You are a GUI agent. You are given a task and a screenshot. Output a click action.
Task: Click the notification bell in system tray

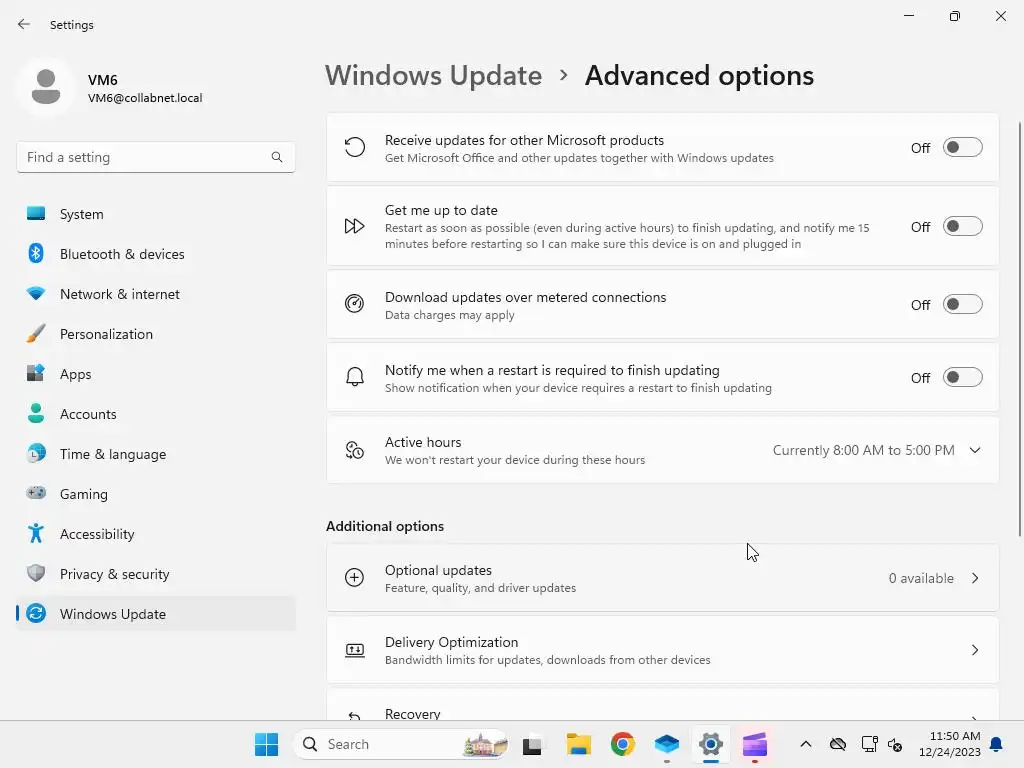point(997,744)
